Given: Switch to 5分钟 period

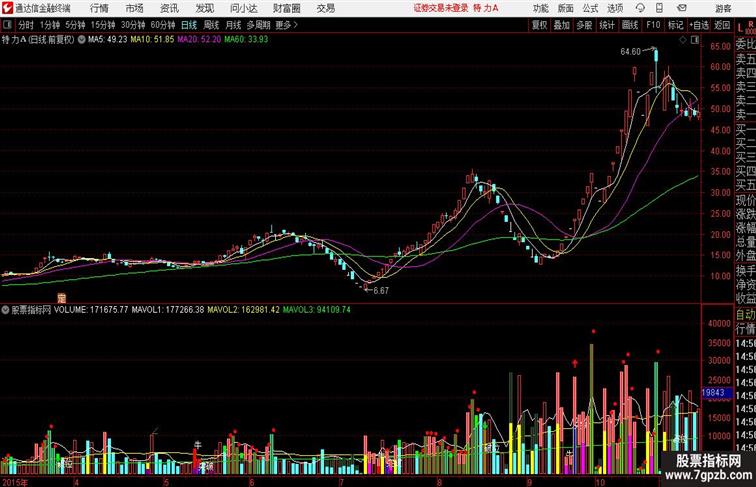Looking at the screenshot, I should pyautogui.click(x=75, y=25).
